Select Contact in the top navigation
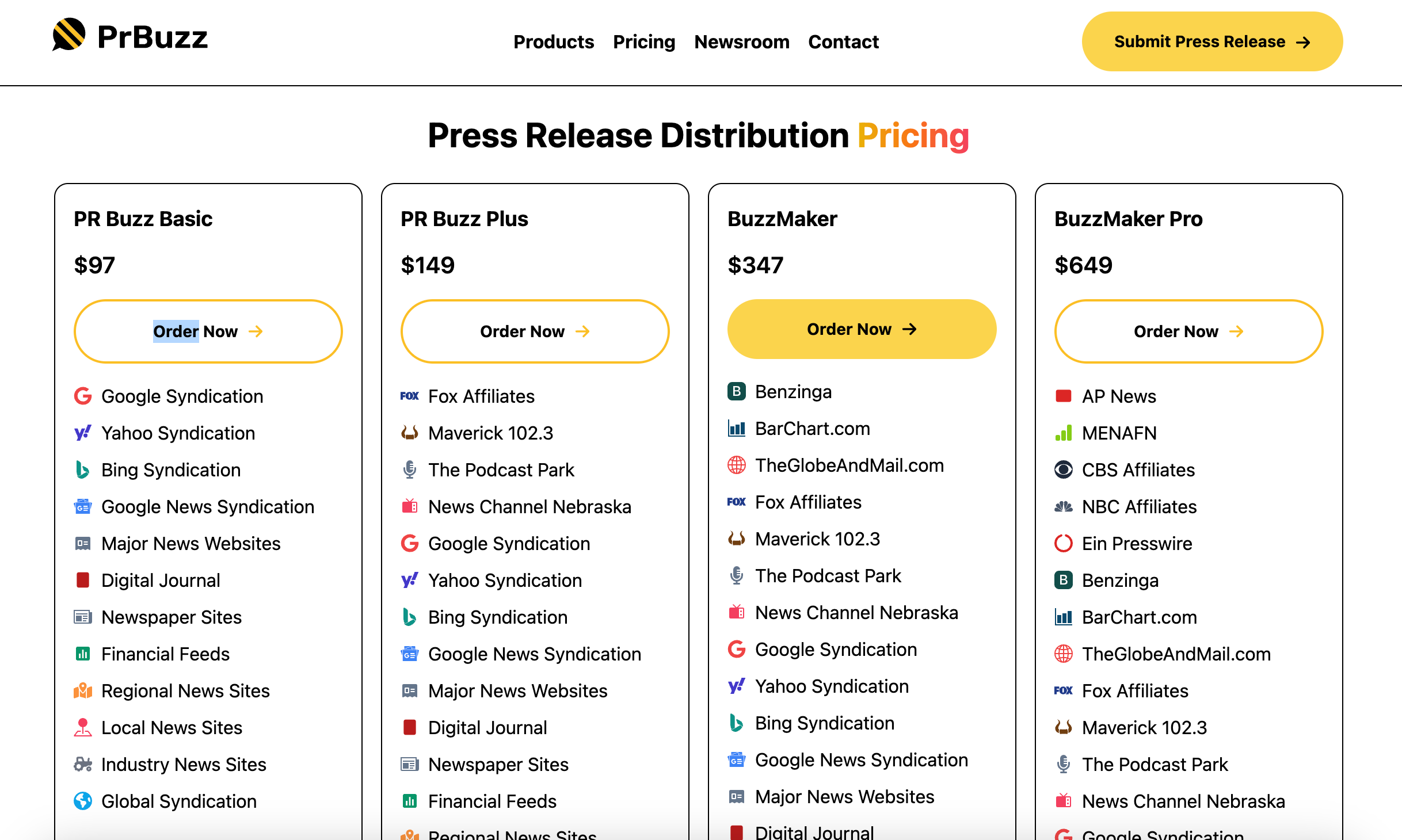 843,41
